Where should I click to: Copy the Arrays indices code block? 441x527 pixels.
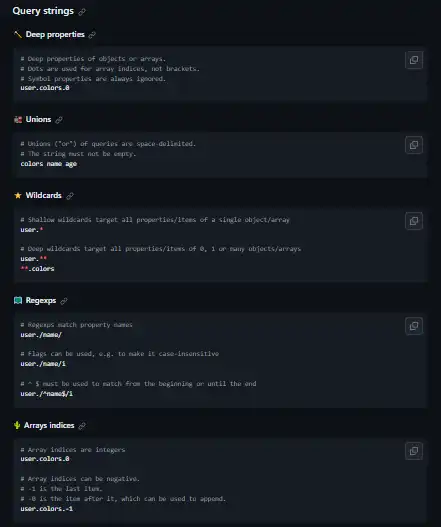[x=414, y=451]
